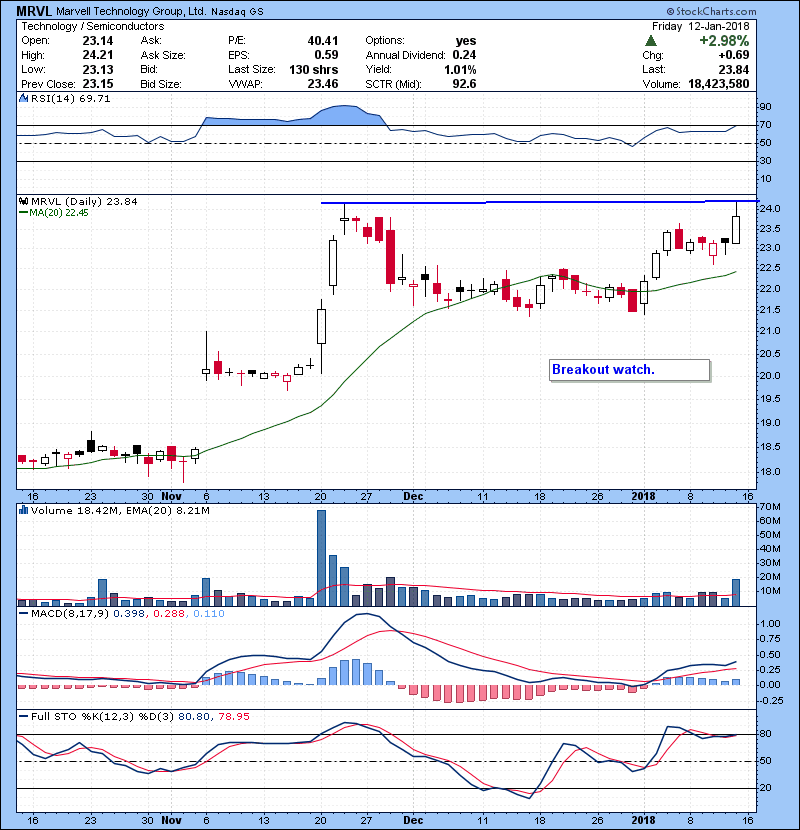Click the Annual Dividend value 0.24
The width and height of the screenshot is (800, 830).
(464, 55)
